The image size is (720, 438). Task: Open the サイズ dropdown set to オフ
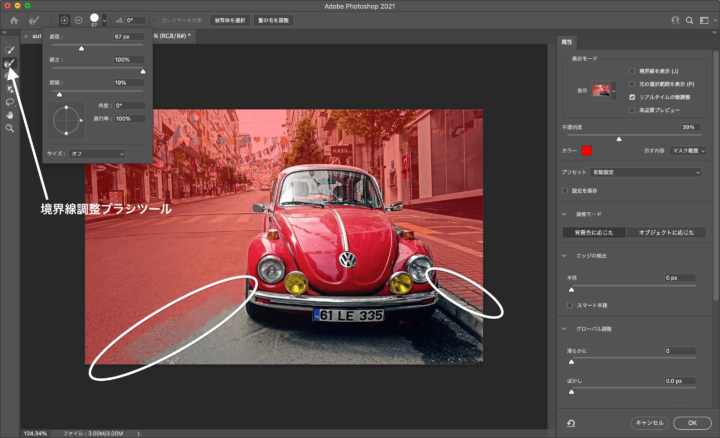97,154
